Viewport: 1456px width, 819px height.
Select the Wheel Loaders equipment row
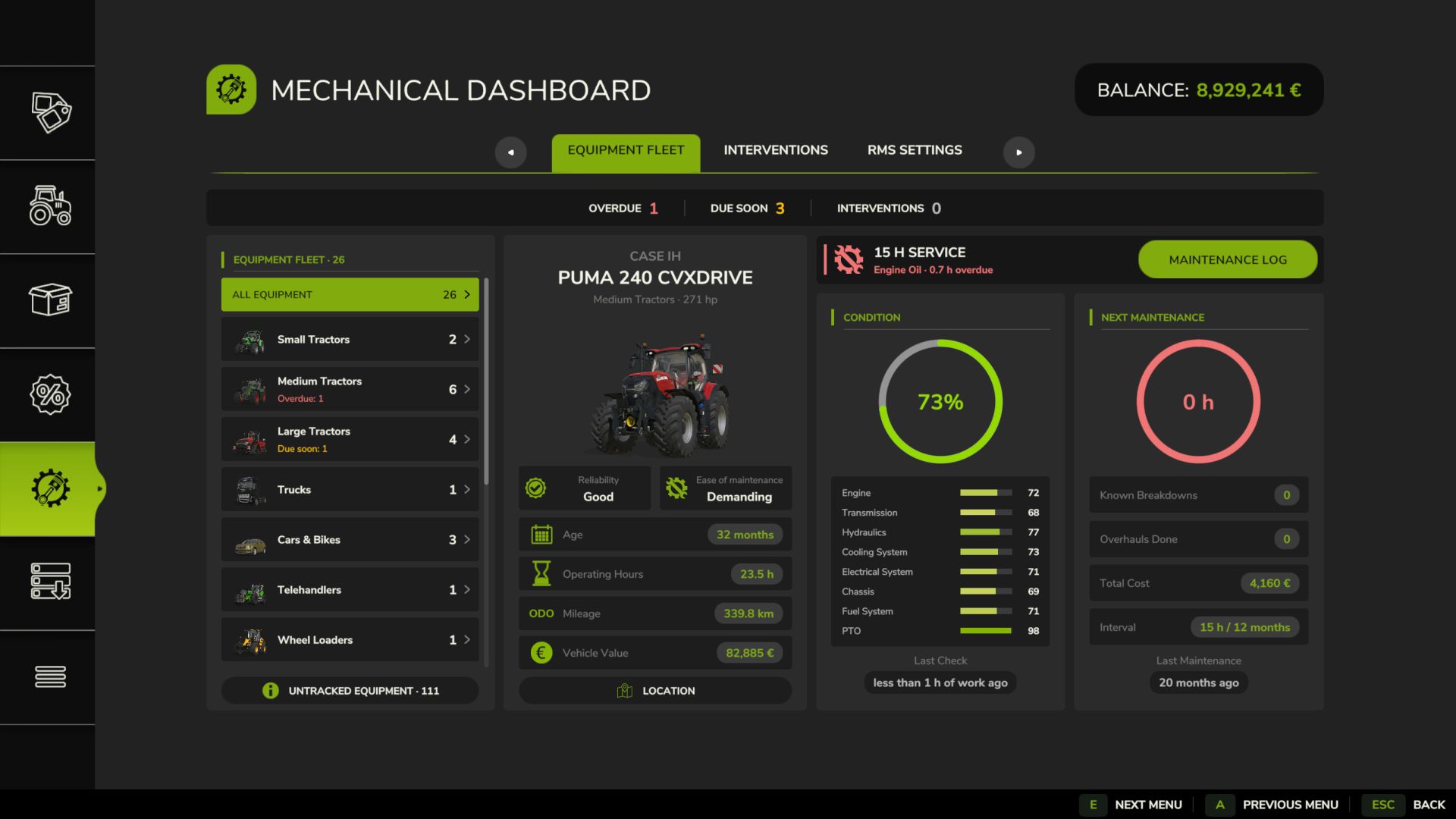click(350, 639)
